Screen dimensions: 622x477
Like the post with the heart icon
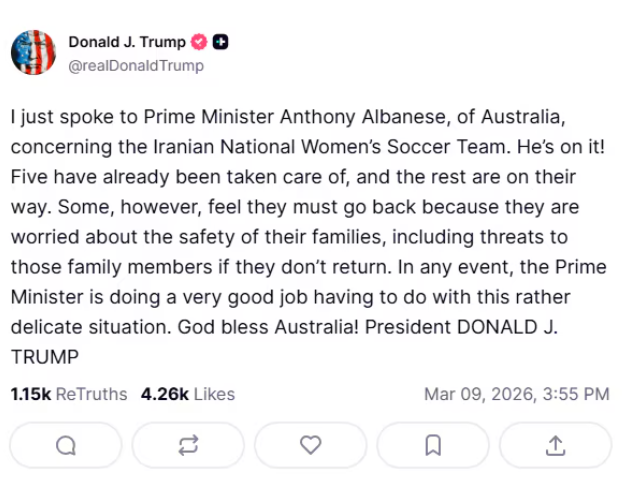(311, 445)
